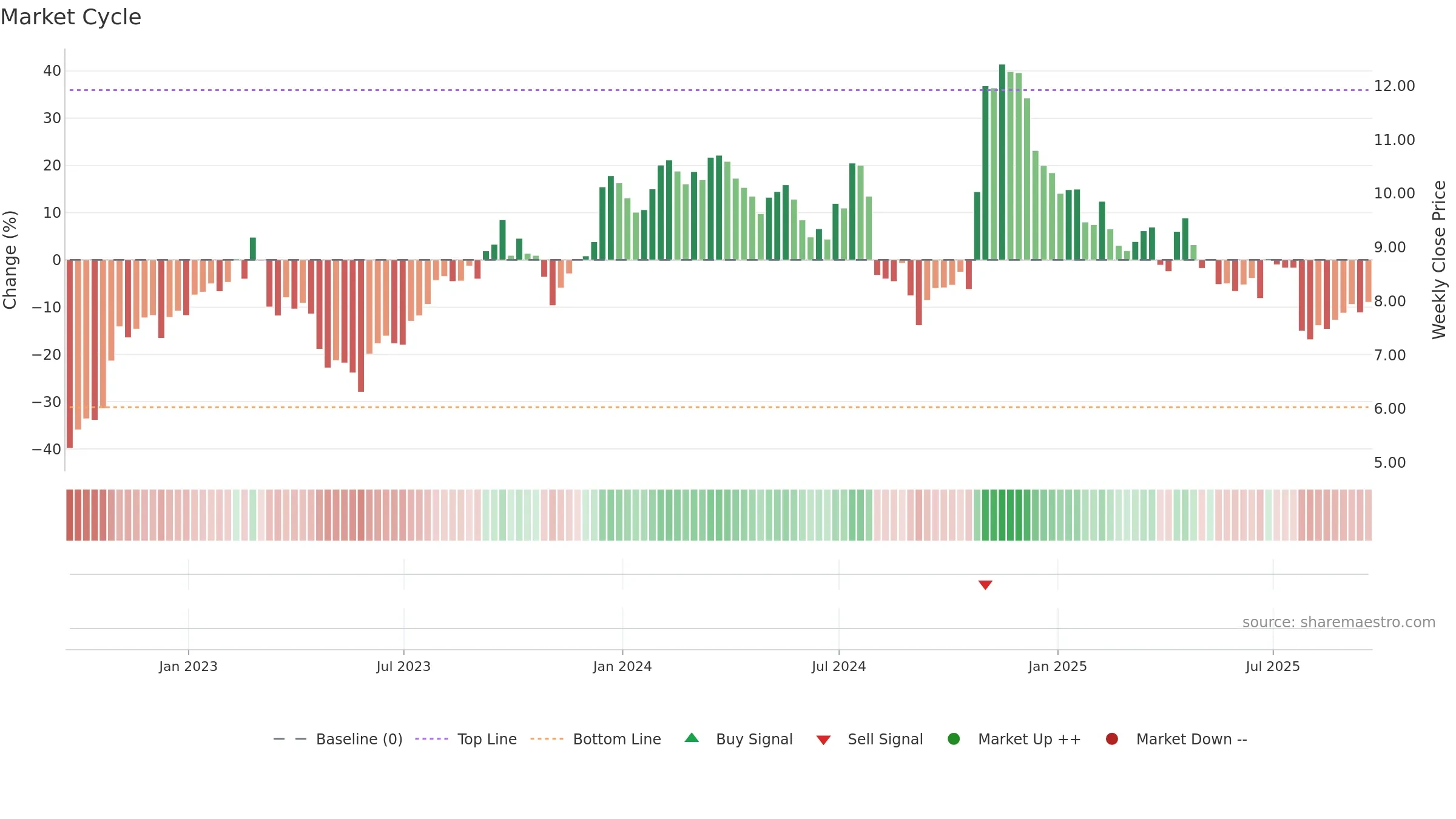Click the Market Cycle chart title
This screenshot has height=819, width=1456.
71,17
